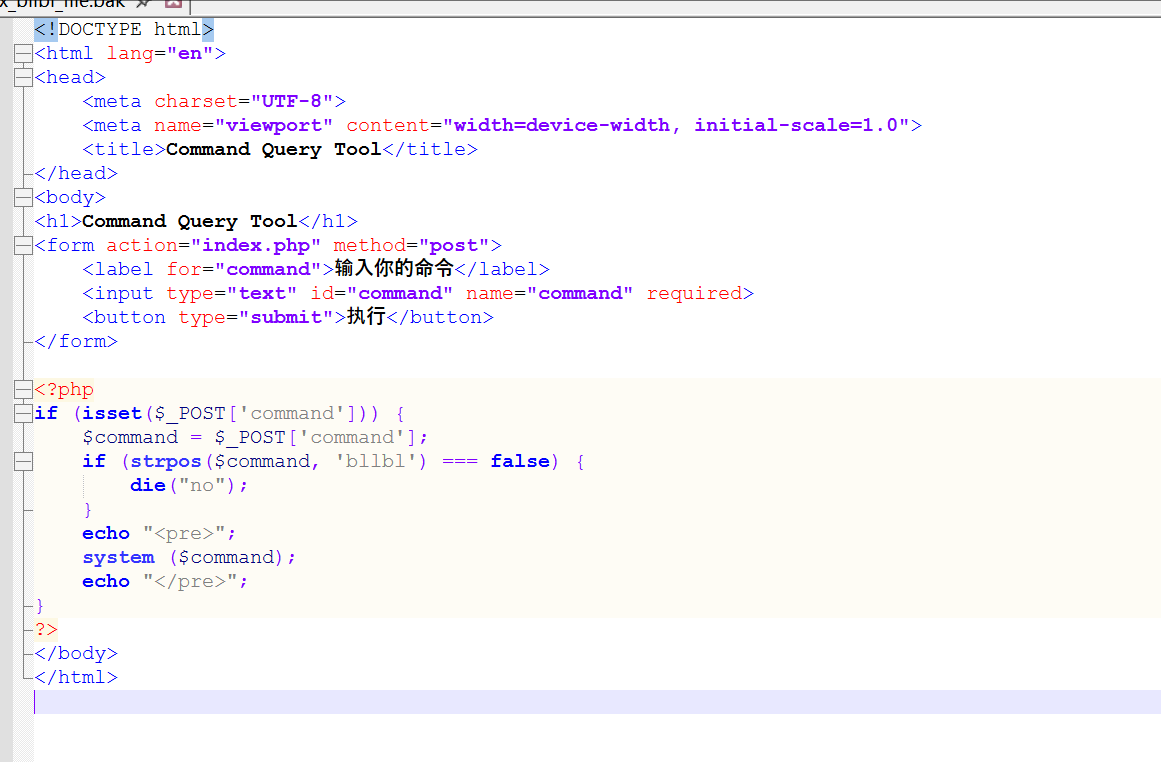Click the isset keyword
Screen dimensions: 1161x762
tap(112, 413)
